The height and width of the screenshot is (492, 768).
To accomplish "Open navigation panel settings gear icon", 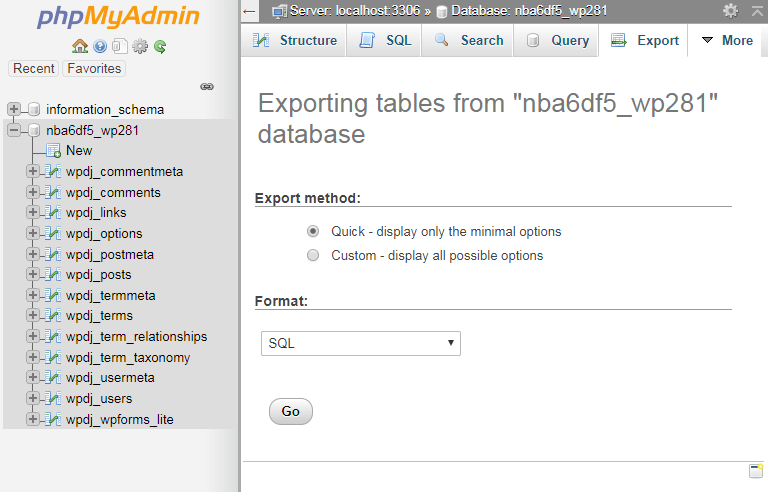I will click(x=140, y=47).
